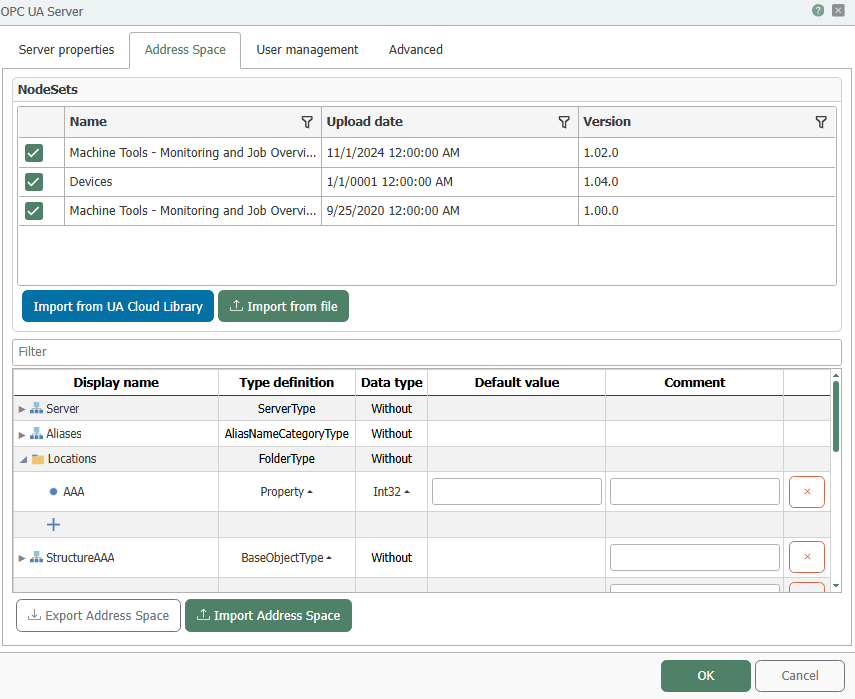Click scrollbar up arrow in address table
This screenshot has width=855, height=699.
pyautogui.click(x=836, y=375)
